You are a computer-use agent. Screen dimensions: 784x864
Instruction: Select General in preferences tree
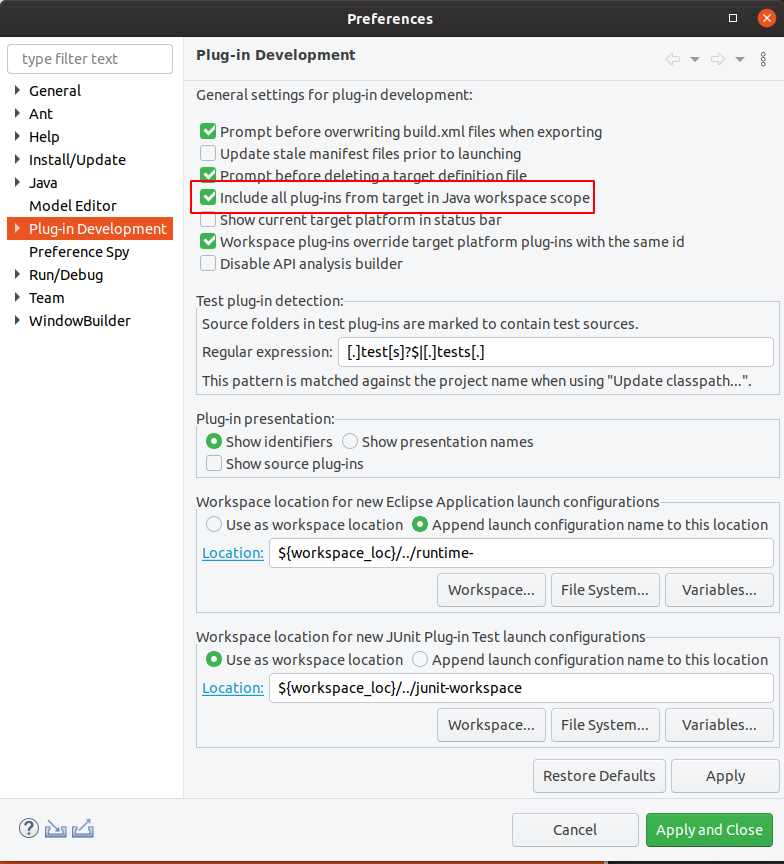tap(55, 90)
